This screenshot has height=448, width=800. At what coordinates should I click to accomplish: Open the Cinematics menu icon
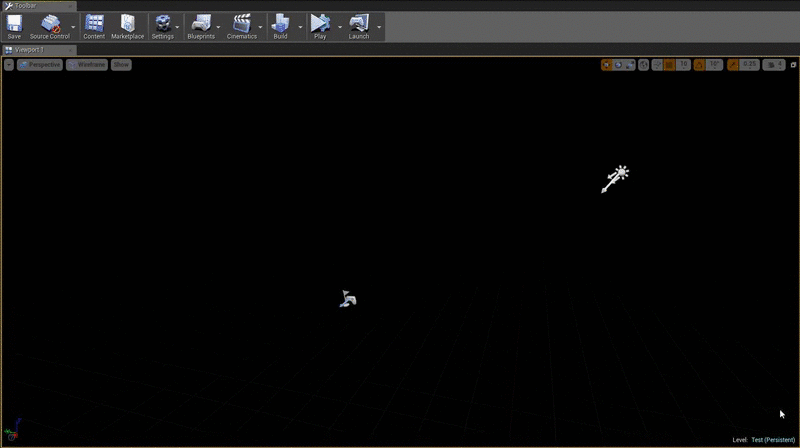242,27
